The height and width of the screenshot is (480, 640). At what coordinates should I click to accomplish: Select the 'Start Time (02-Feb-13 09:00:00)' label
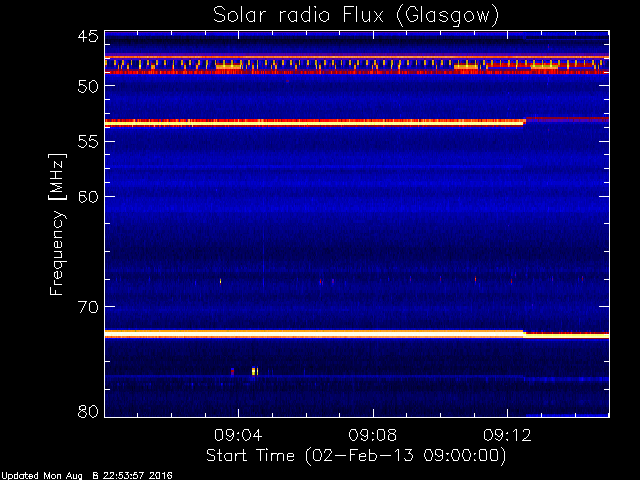click(356, 456)
